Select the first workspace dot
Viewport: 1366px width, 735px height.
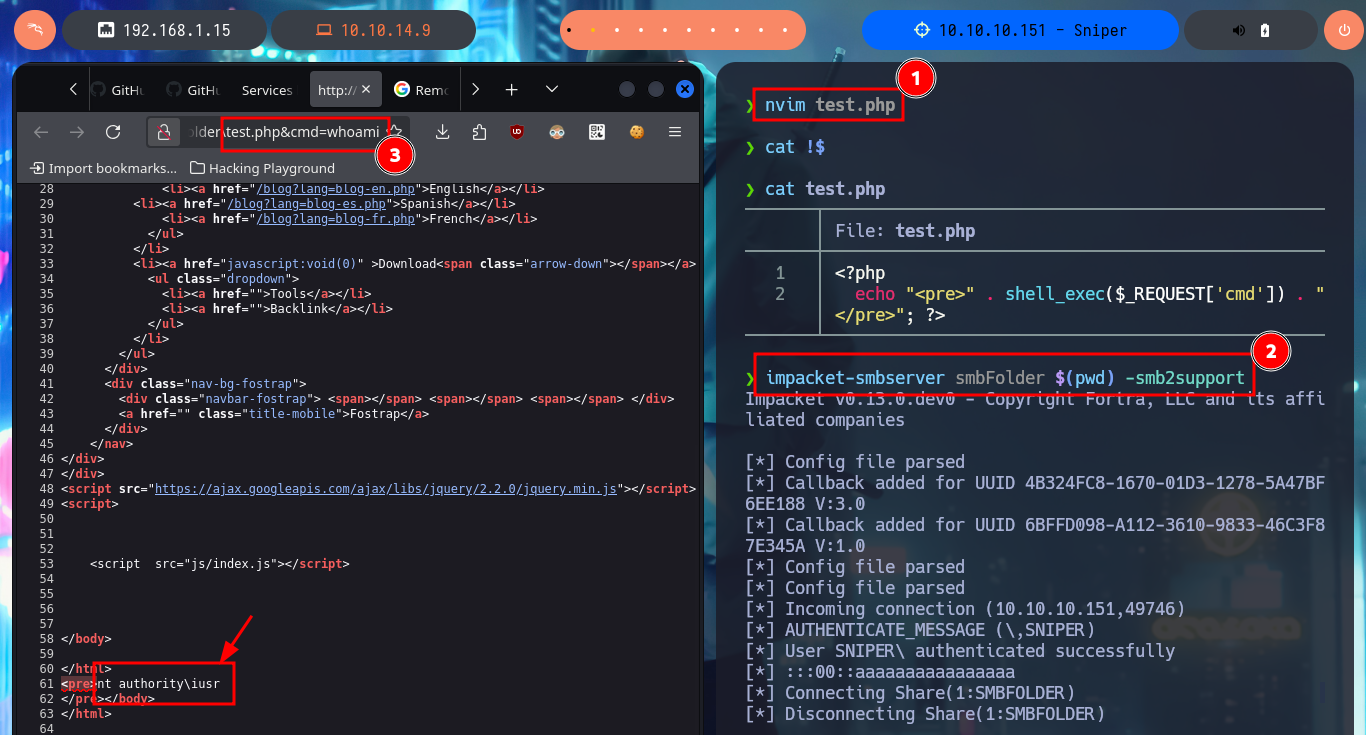pos(568,30)
